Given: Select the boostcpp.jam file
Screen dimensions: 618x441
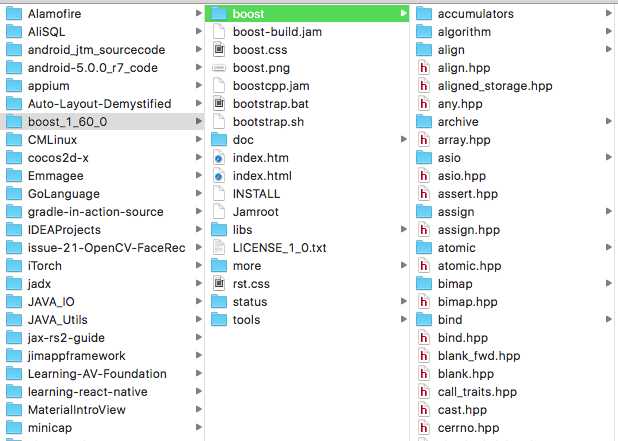Looking at the screenshot, I should (x=307, y=86).
